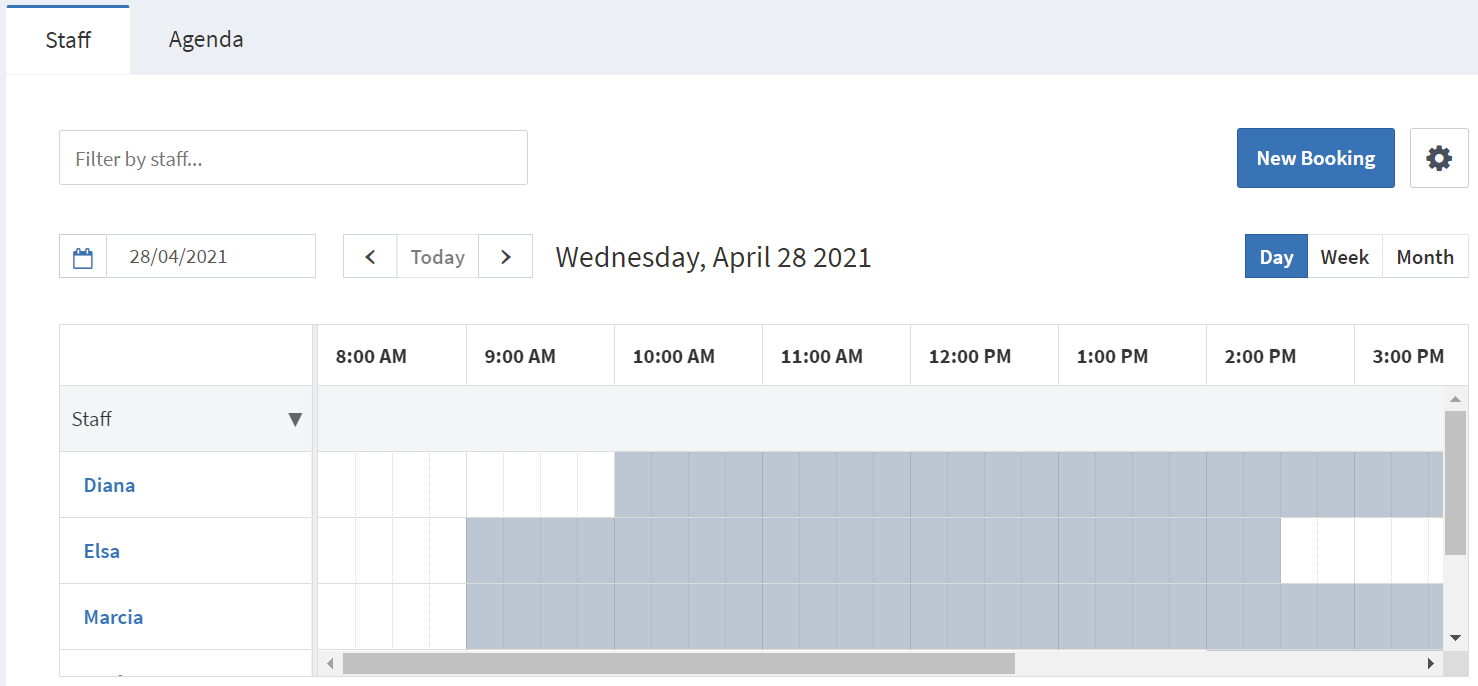This screenshot has height=686, width=1478.
Task: Open the calendar date picker icon
Action: pos(82,256)
